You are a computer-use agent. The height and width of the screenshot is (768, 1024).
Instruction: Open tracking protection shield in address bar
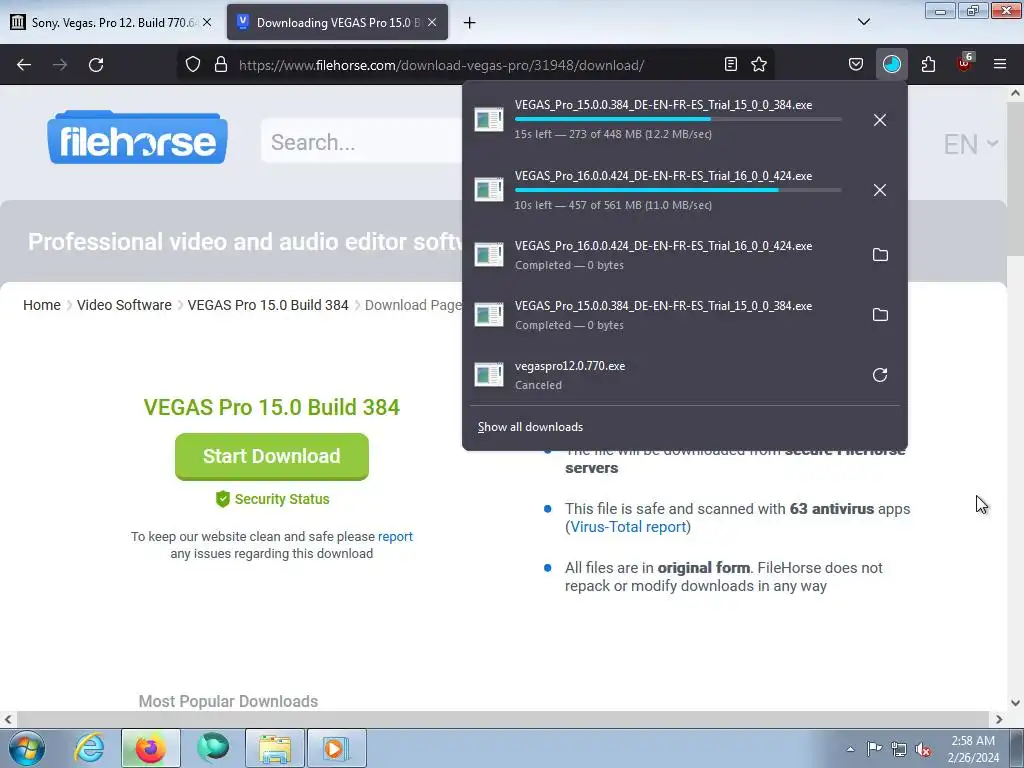(193, 65)
